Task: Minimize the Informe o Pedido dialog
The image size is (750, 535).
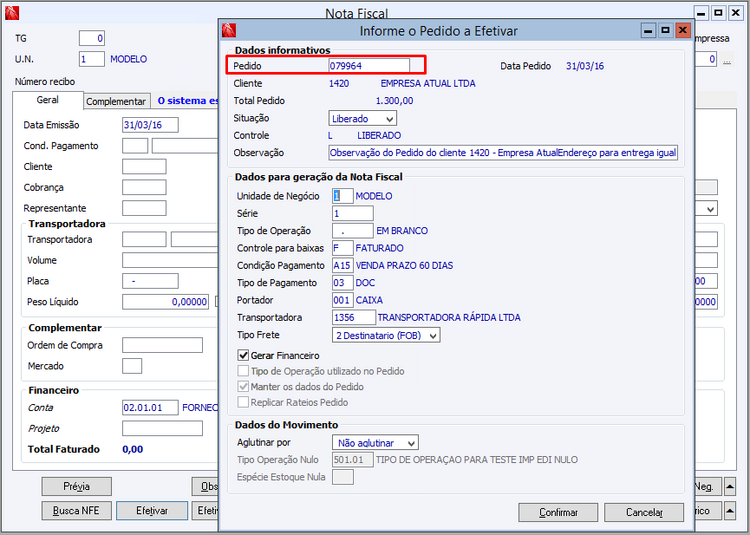Action: pos(648,31)
